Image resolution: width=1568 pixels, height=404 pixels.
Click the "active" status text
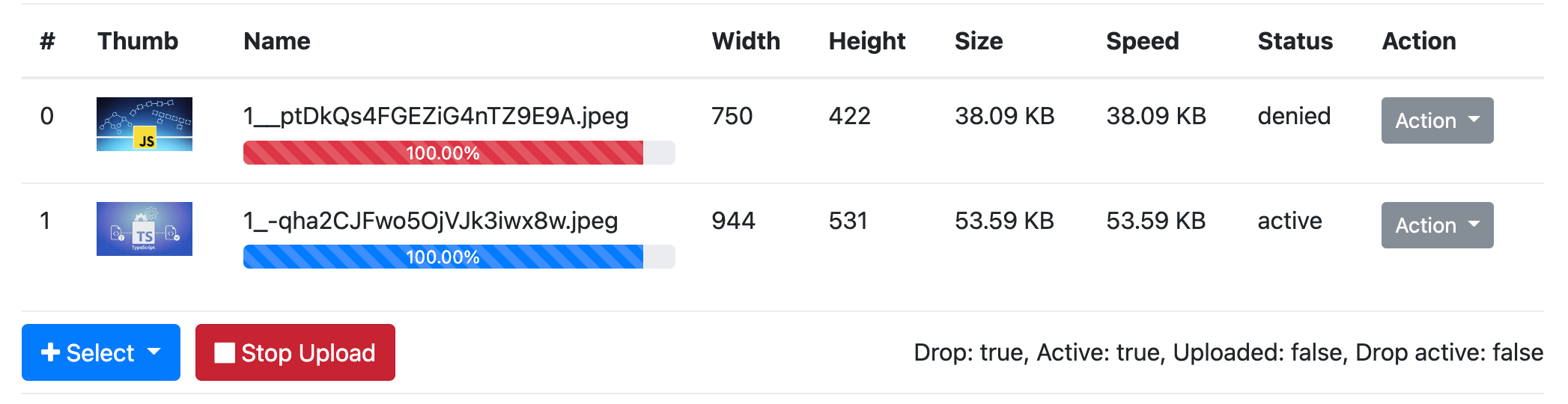click(1289, 221)
